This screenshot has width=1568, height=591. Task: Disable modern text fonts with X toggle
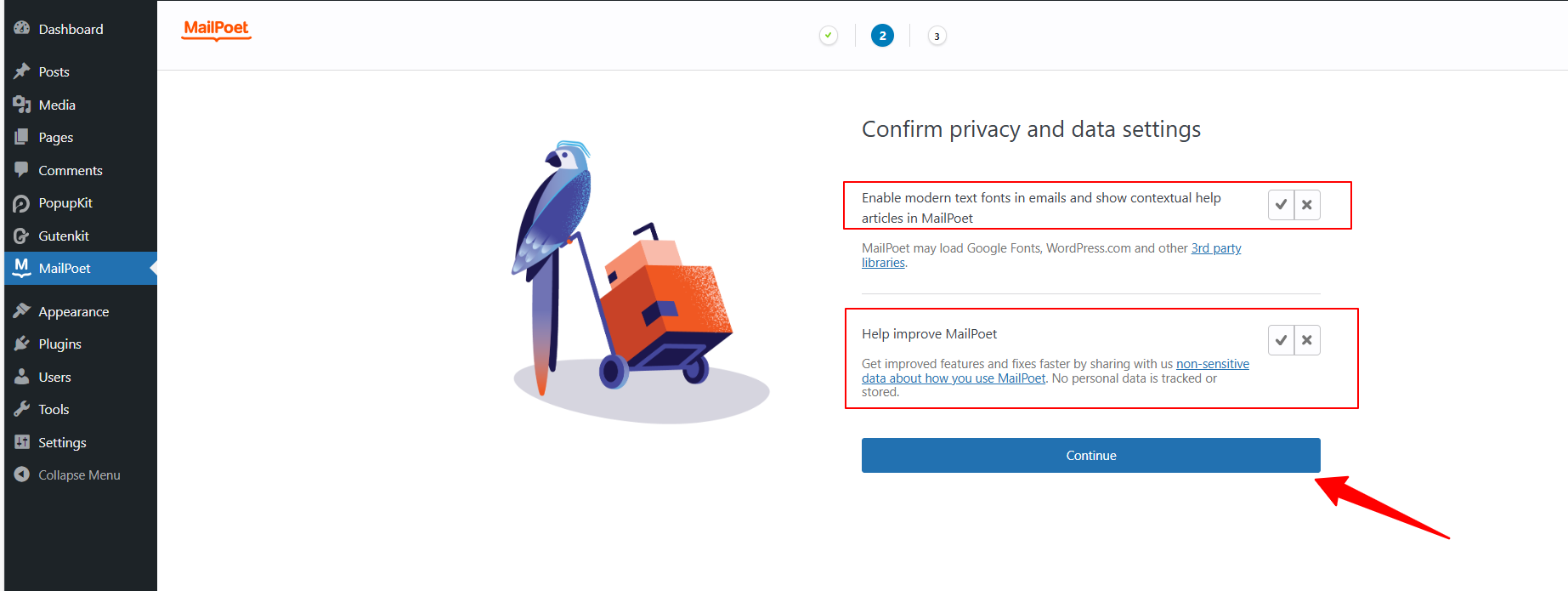pos(1307,205)
